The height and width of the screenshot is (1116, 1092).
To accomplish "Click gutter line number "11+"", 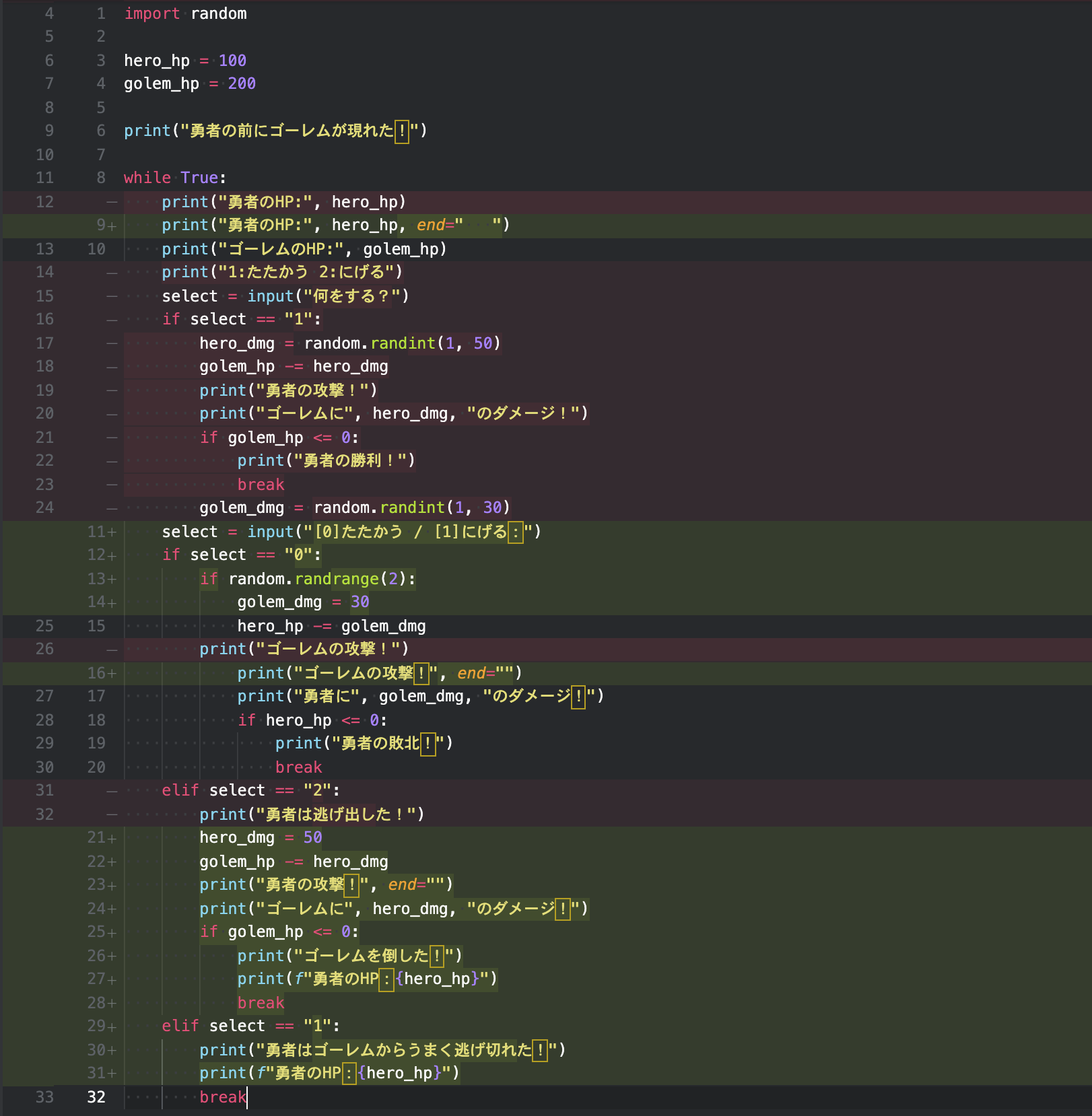I will 102,532.
